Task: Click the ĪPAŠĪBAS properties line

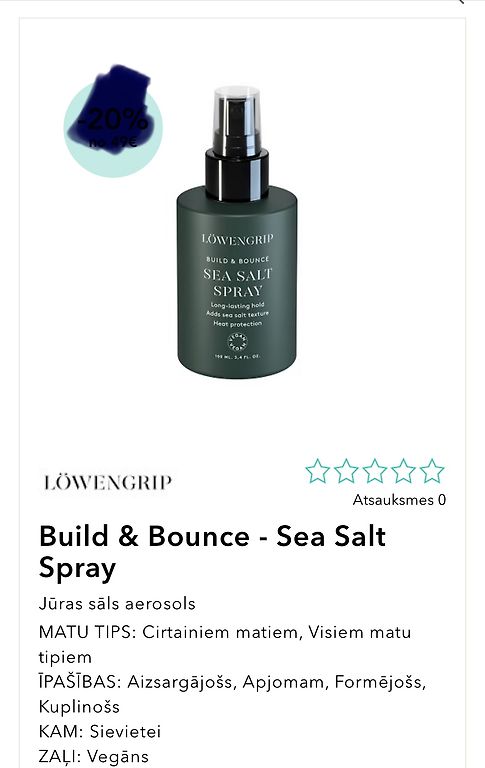Action: click(x=232, y=694)
